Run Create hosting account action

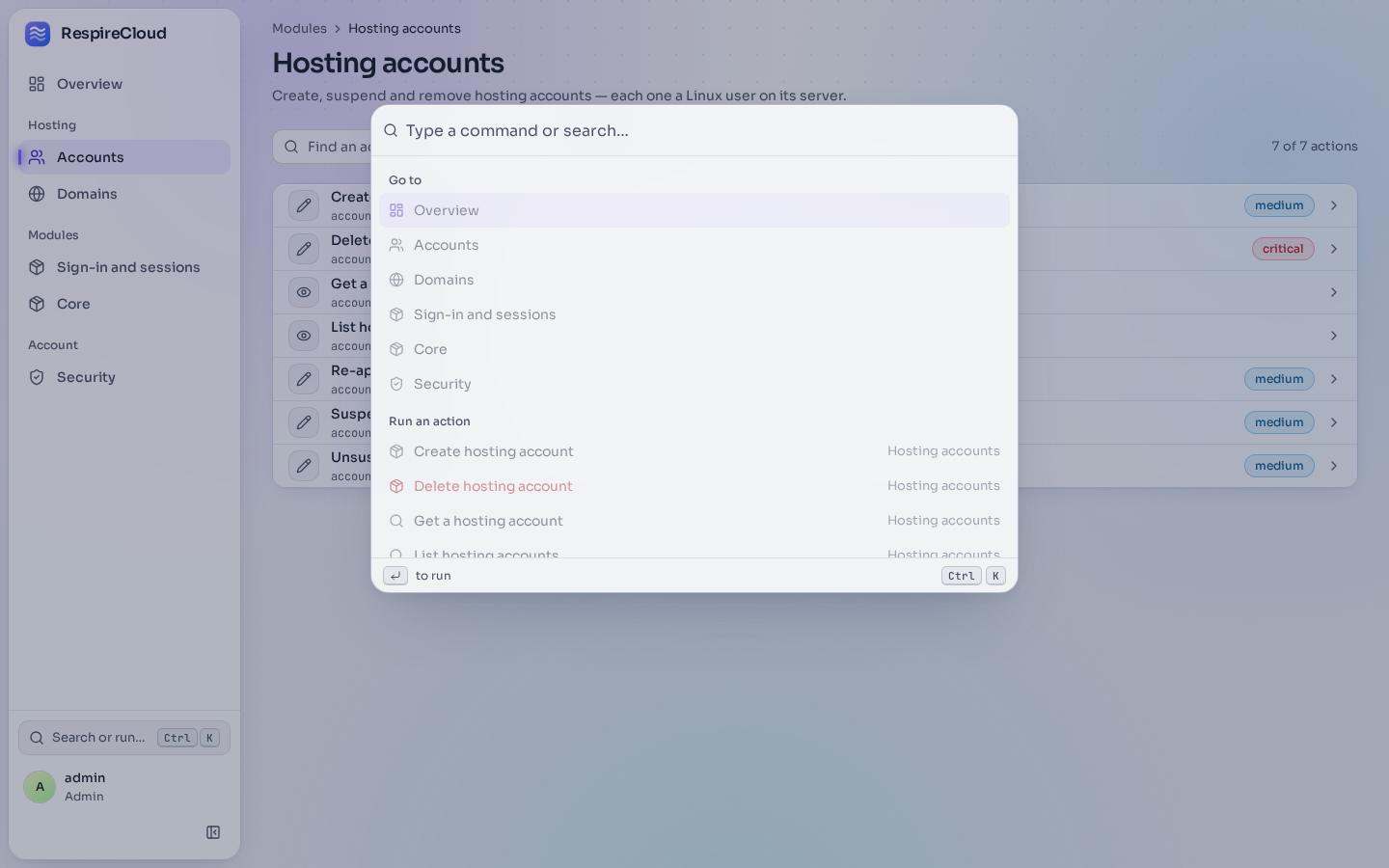(x=694, y=451)
